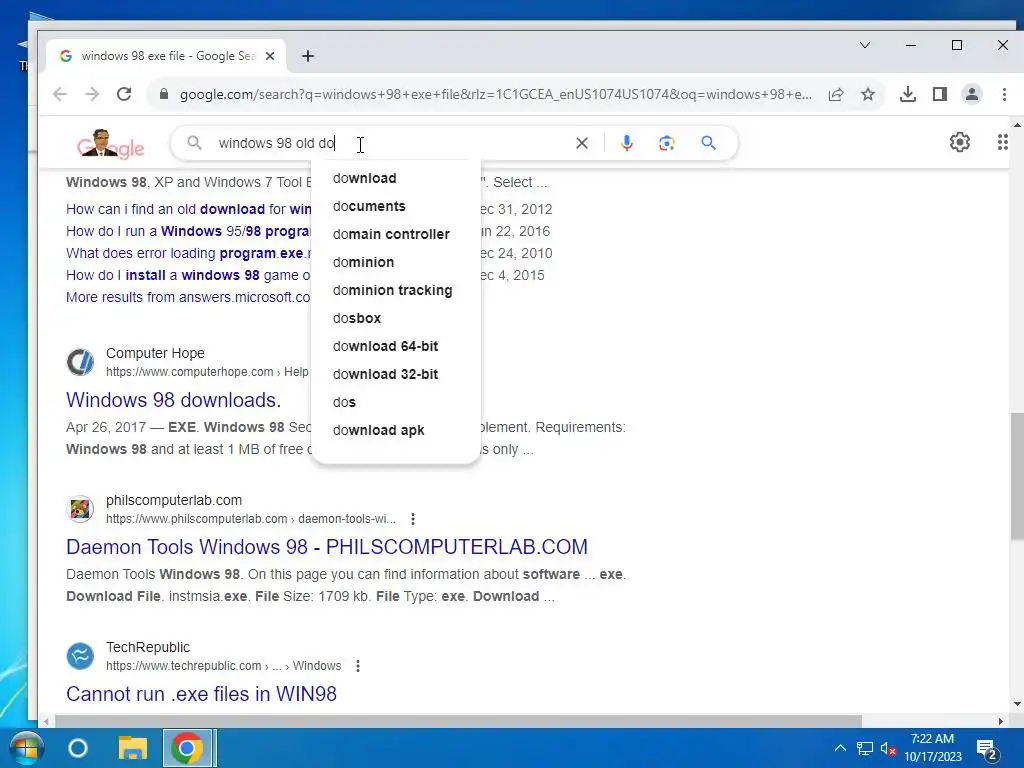Viewport: 1024px width, 768px height.
Task: Search by image with Google Lens icon
Action: pyautogui.click(x=667, y=143)
